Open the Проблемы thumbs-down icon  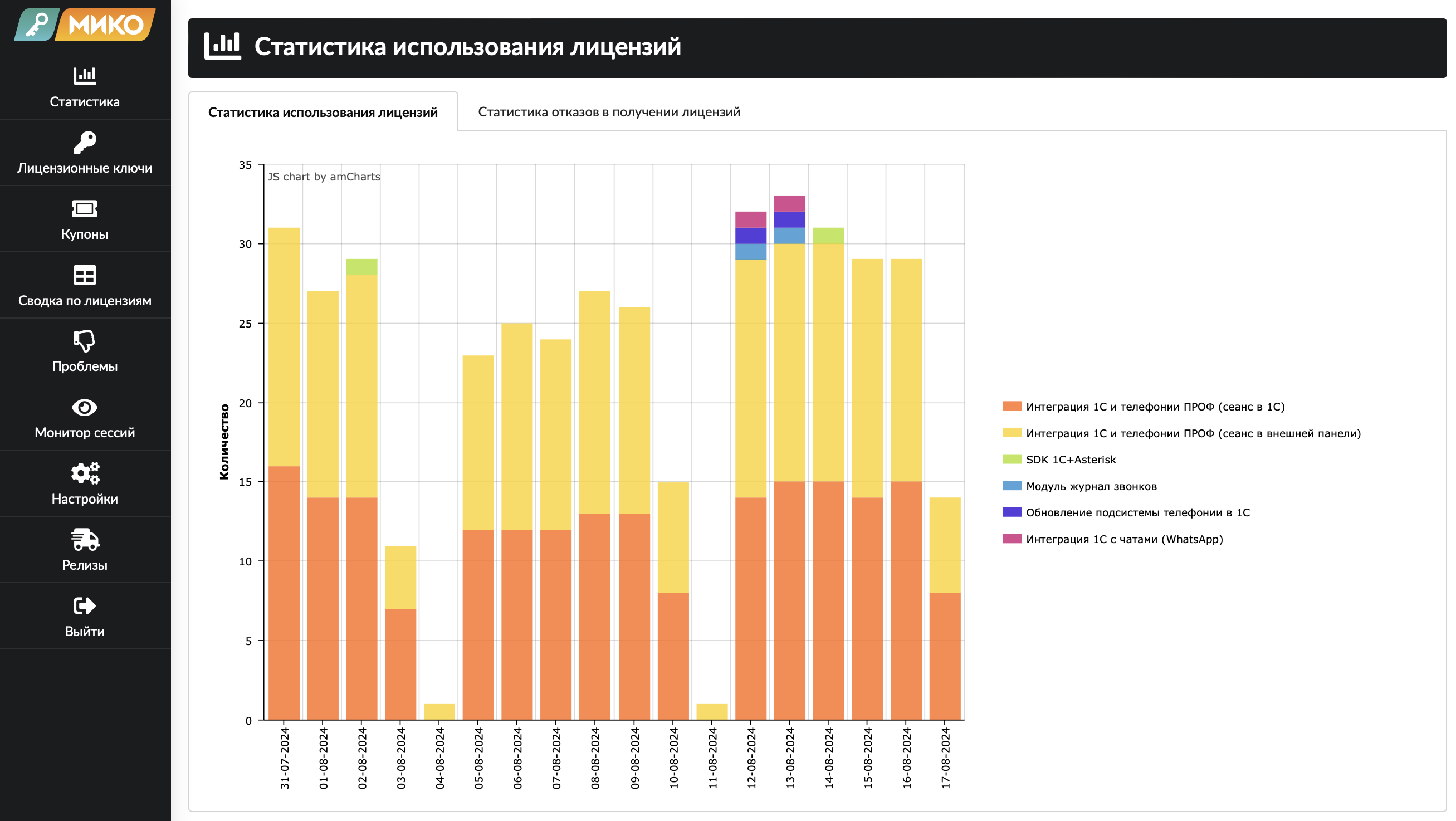point(85,341)
